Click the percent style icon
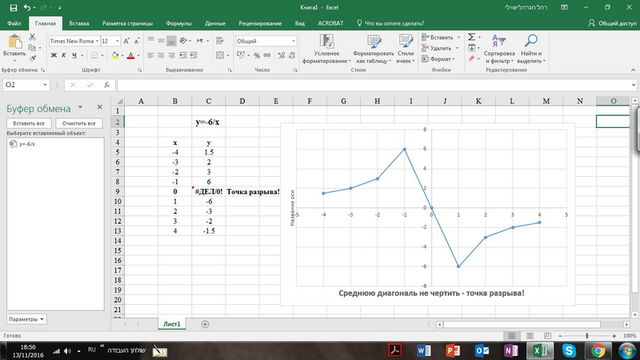 pyautogui.click(x=257, y=55)
